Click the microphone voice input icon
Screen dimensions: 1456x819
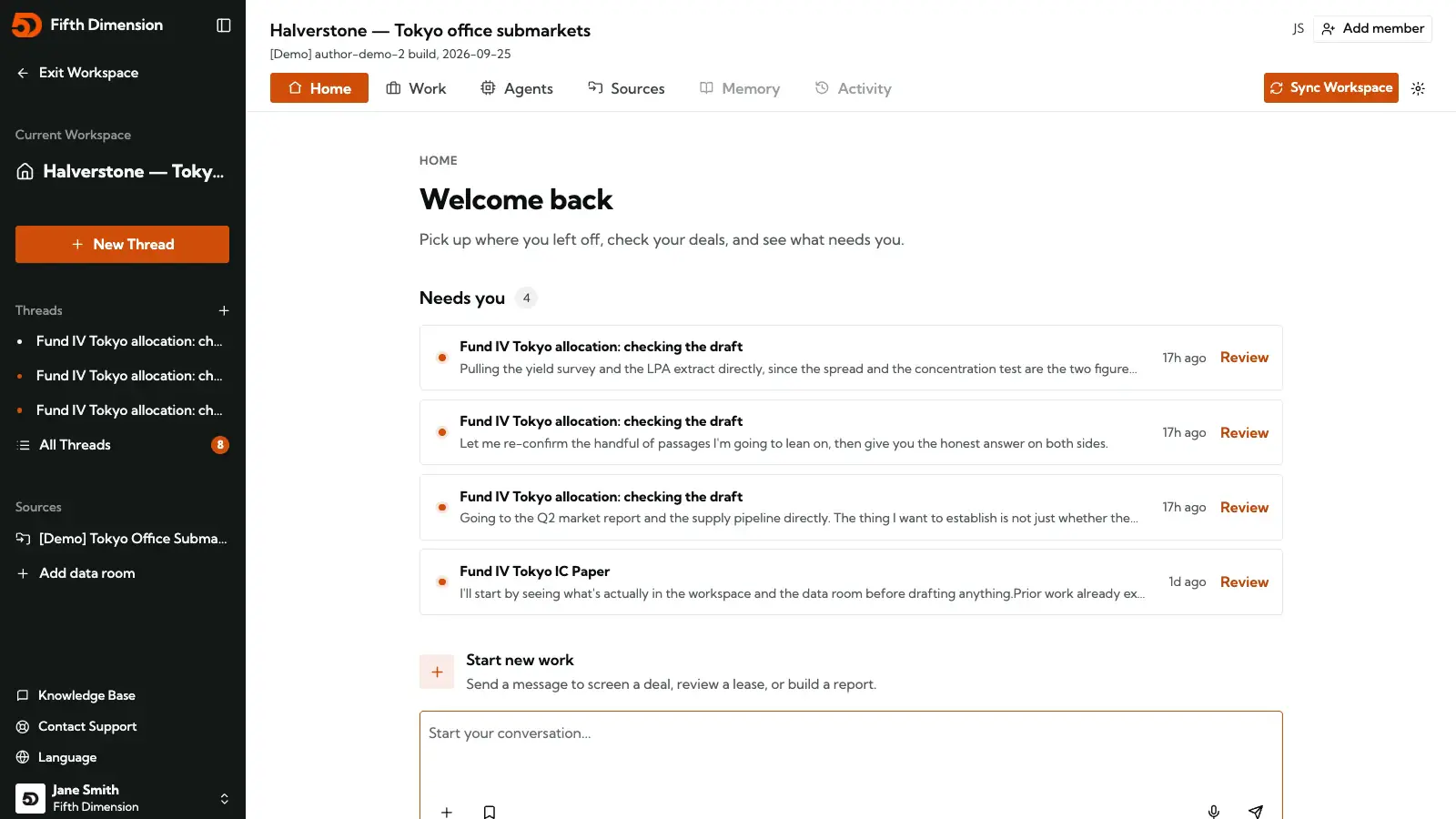point(1213,812)
